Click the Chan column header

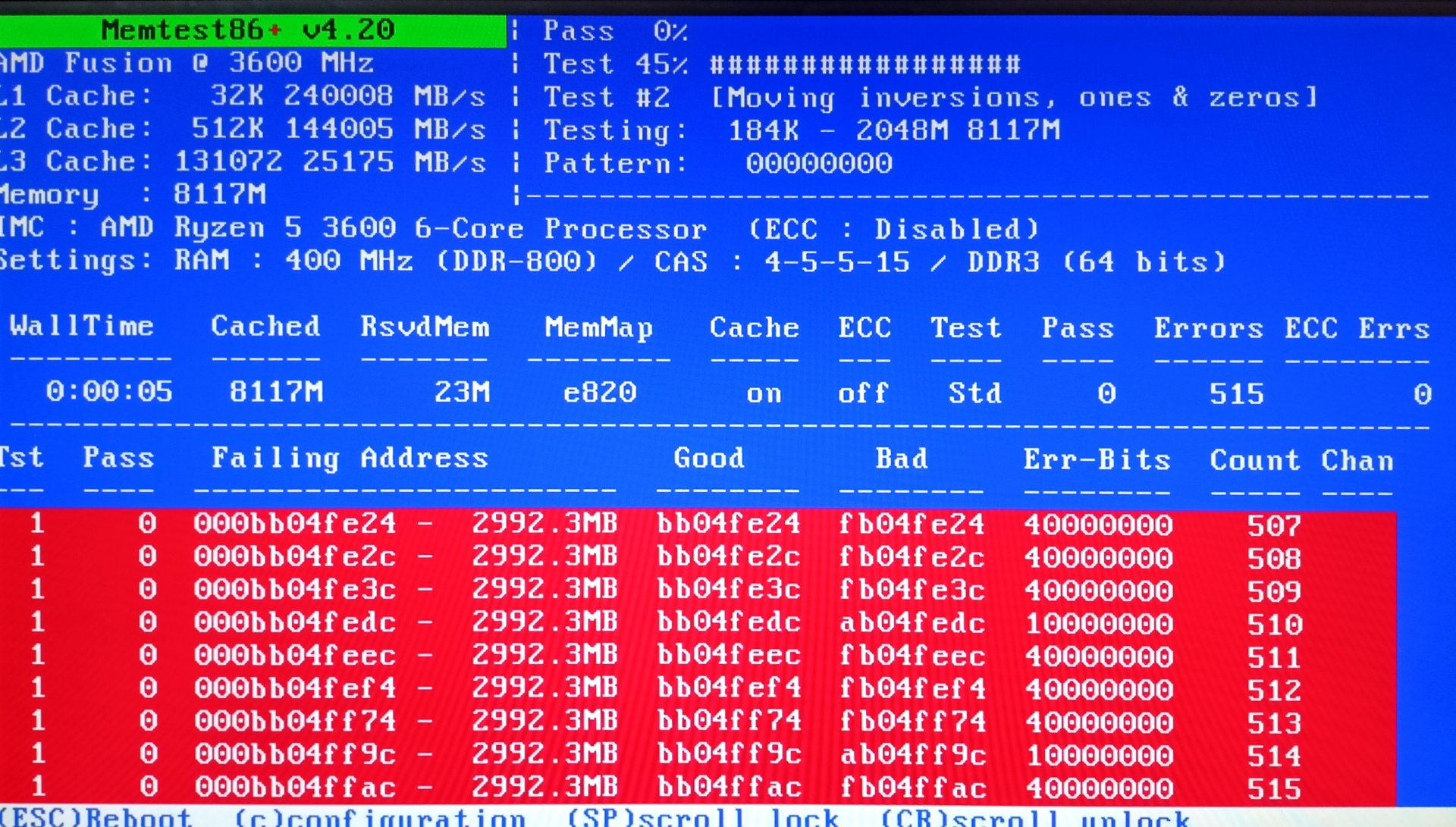point(1357,461)
